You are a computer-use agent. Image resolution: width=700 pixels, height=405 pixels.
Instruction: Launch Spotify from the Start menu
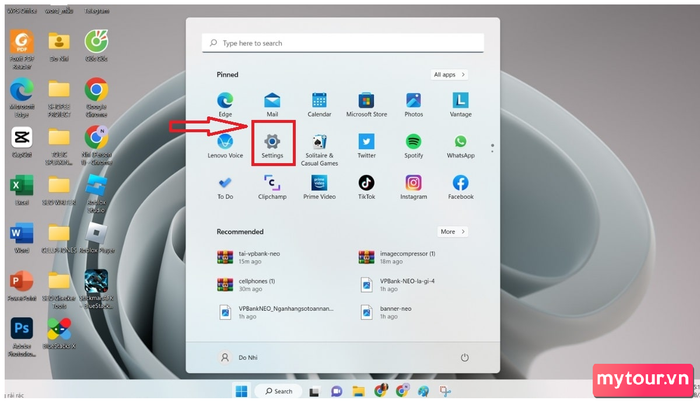pos(413,146)
